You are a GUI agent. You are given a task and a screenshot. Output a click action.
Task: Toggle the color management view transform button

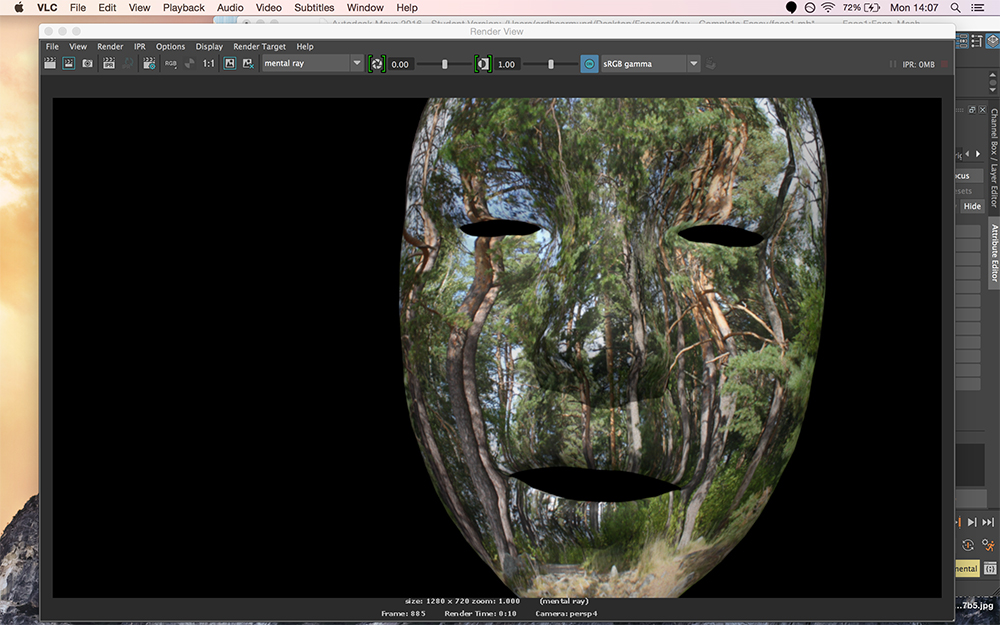click(x=589, y=64)
